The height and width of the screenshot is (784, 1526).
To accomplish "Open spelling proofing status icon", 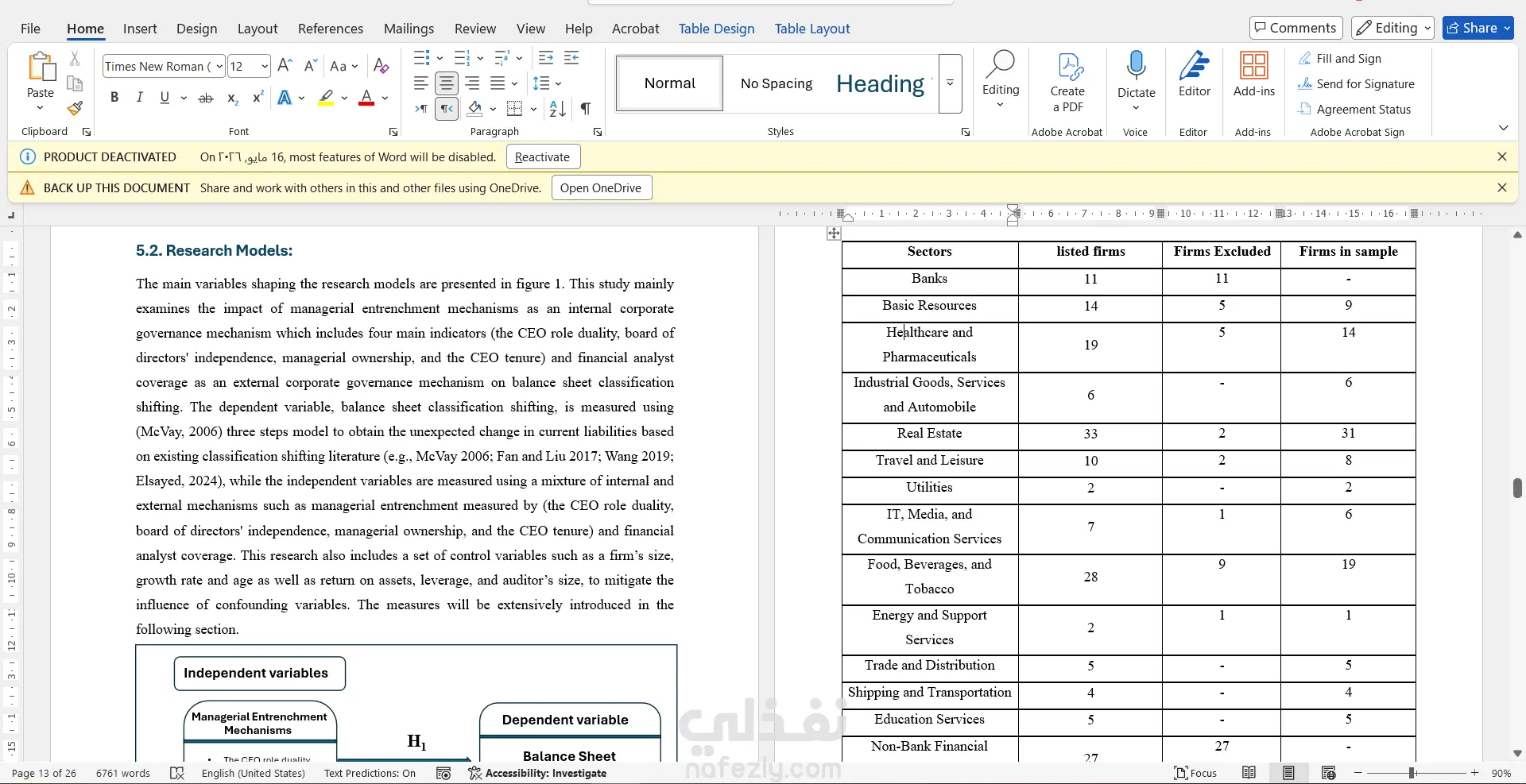I will click(x=177, y=773).
